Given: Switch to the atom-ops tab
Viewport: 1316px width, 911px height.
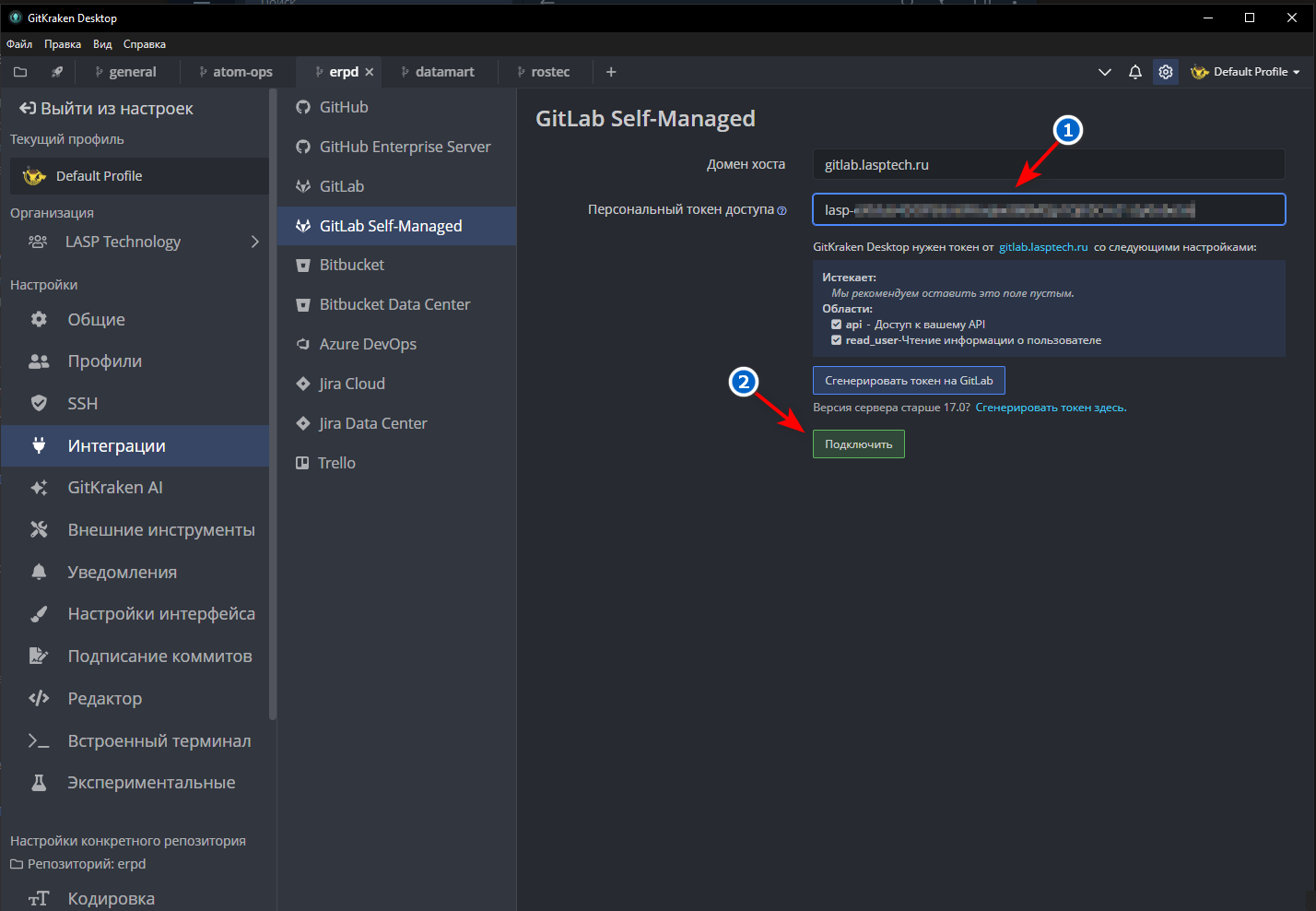Looking at the screenshot, I should [237, 72].
